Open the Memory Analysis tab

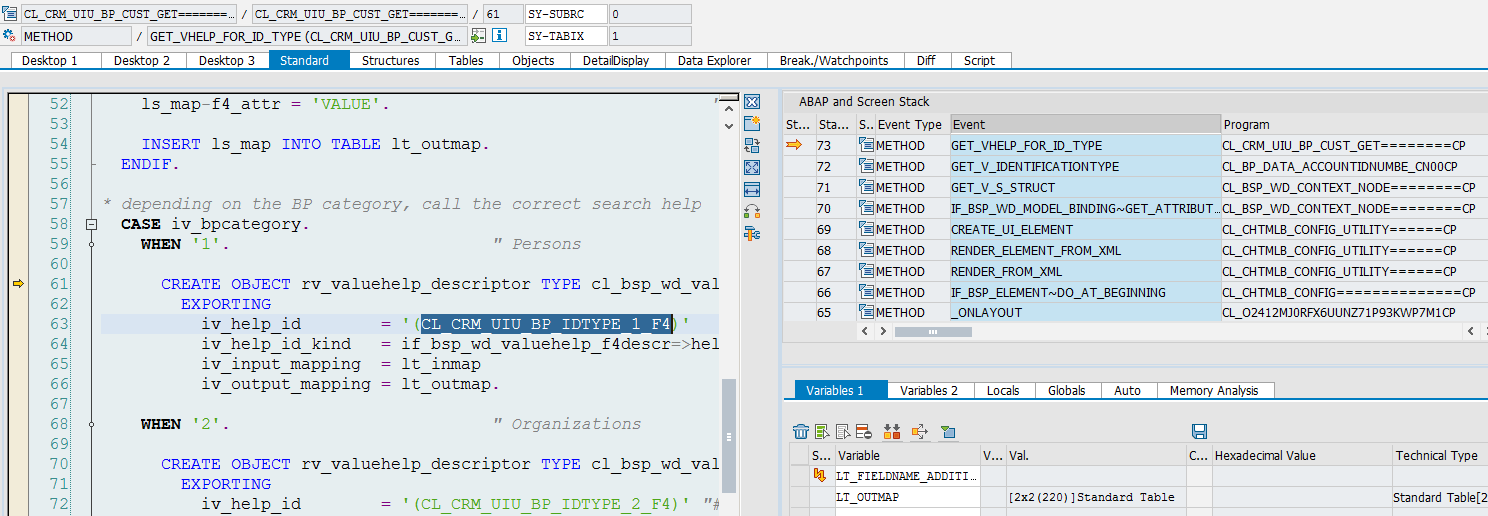pos(1214,390)
